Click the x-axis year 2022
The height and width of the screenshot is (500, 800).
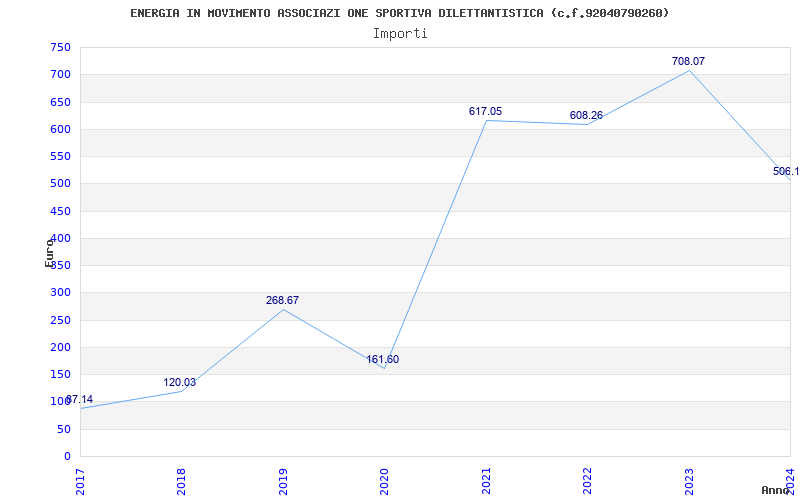click(587, 482)
